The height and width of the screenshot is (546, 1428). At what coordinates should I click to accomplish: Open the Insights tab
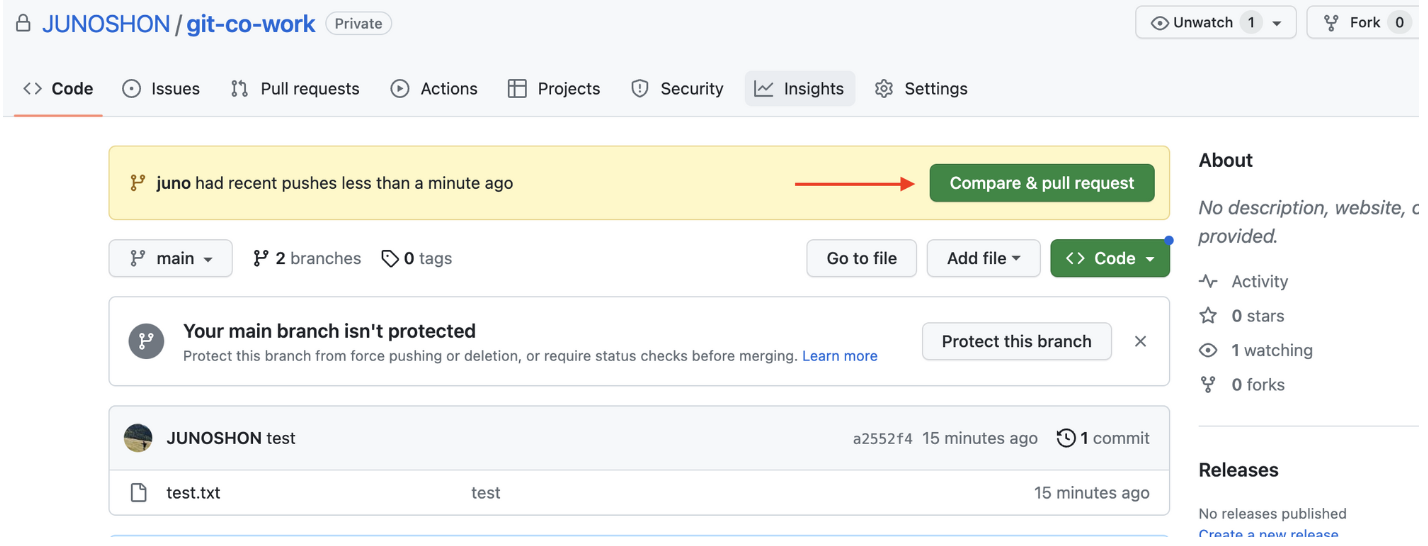pos(799,89)
